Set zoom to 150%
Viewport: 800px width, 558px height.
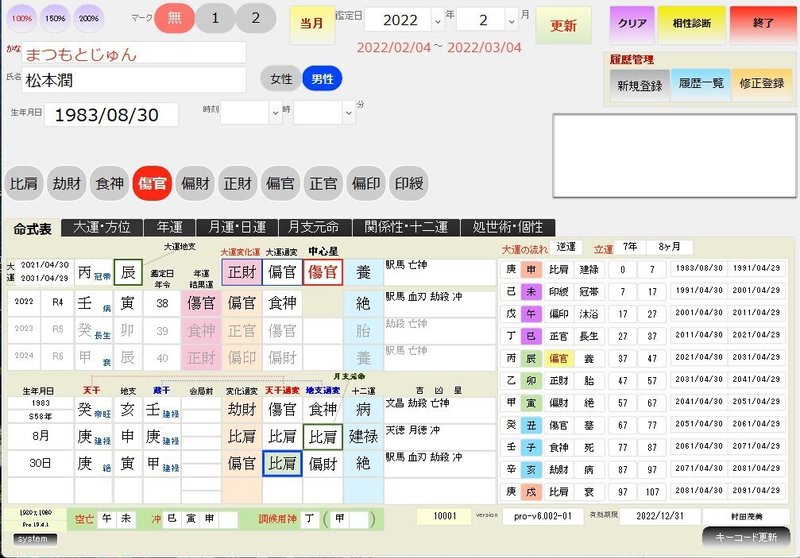55,18
